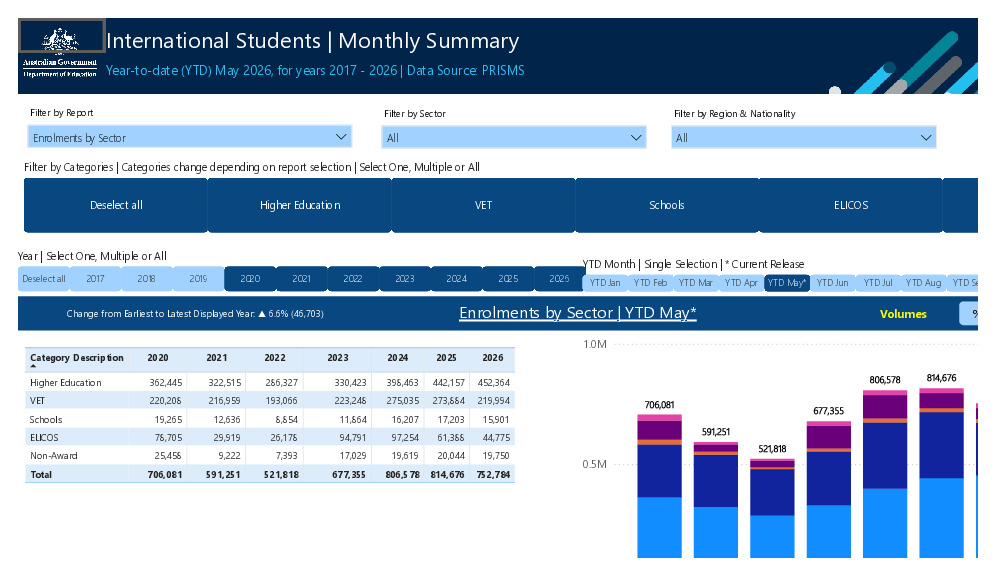Click the table cell value 452,364

[494, 382]
